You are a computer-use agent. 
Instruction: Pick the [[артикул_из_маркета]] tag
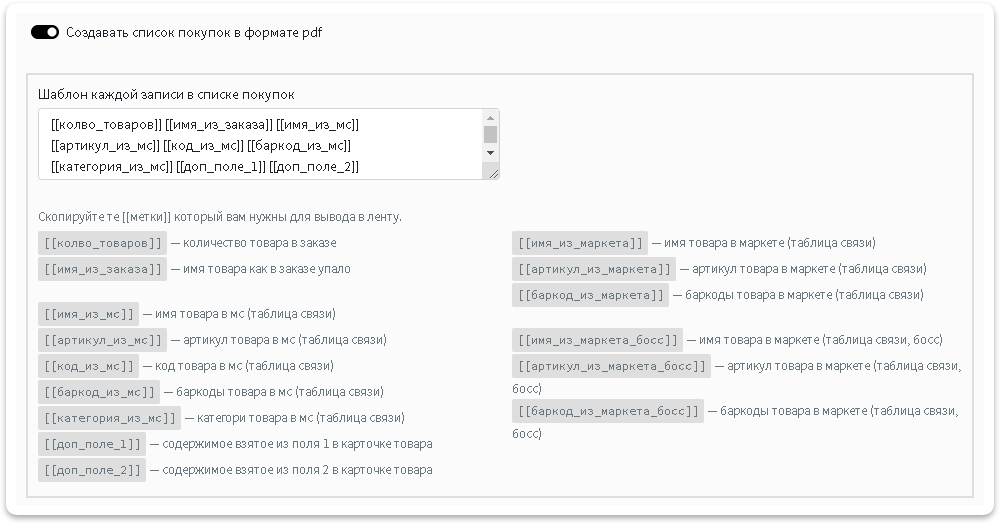click(x=594, y=269)
